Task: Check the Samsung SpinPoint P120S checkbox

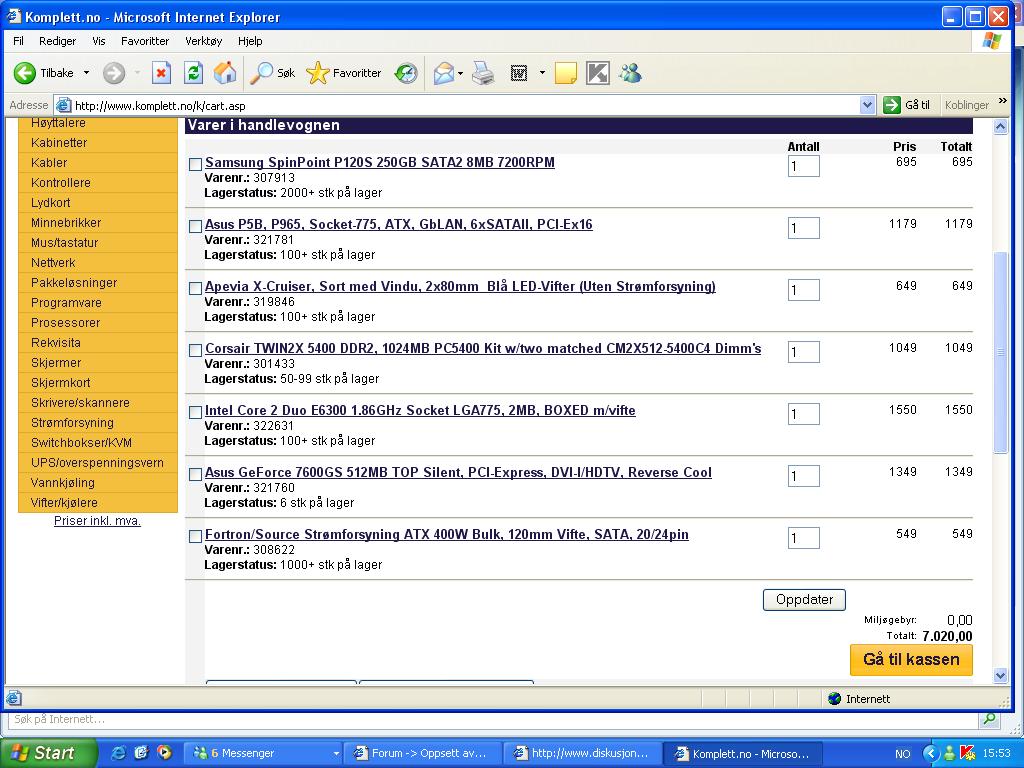Action: (x=195, y=164)
